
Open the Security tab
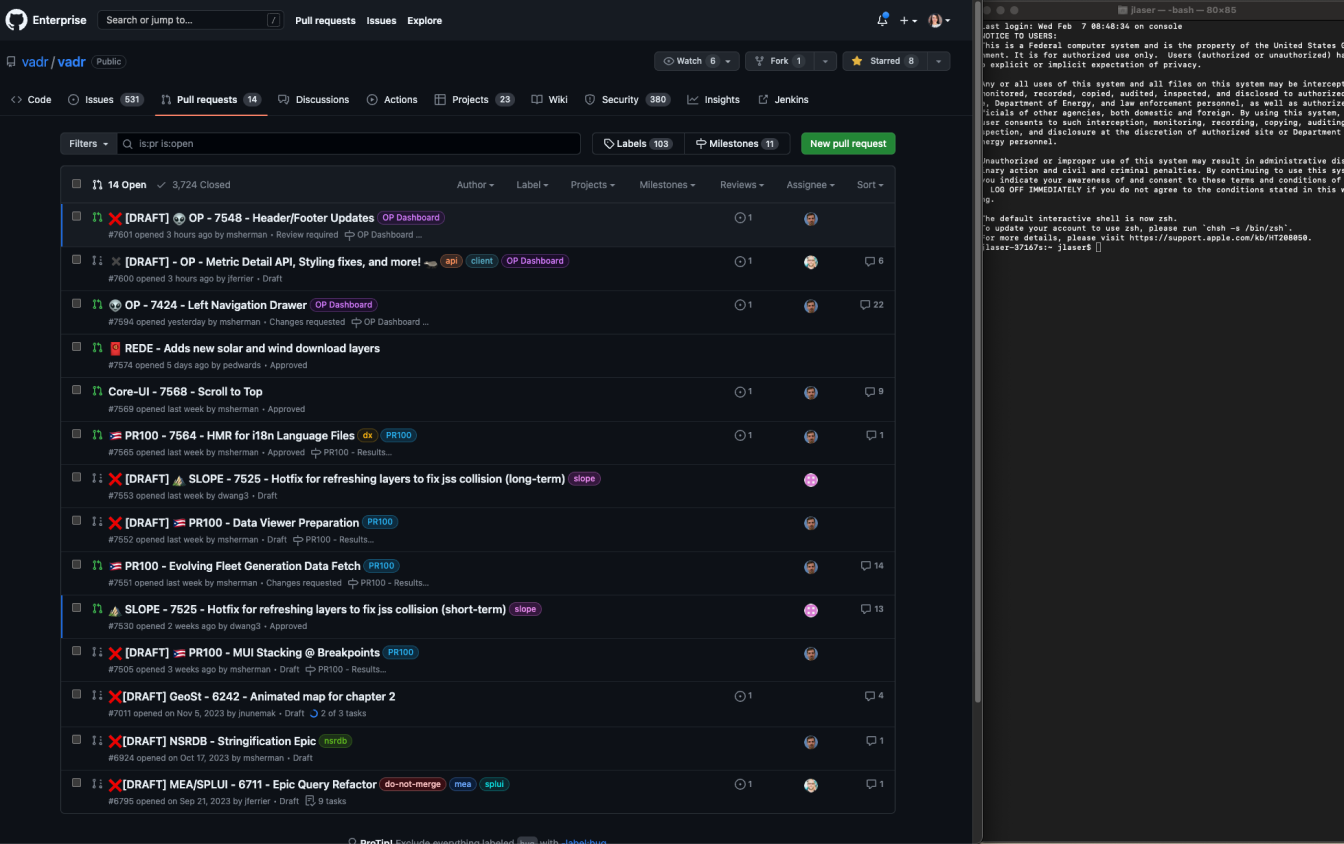(627, 100)
